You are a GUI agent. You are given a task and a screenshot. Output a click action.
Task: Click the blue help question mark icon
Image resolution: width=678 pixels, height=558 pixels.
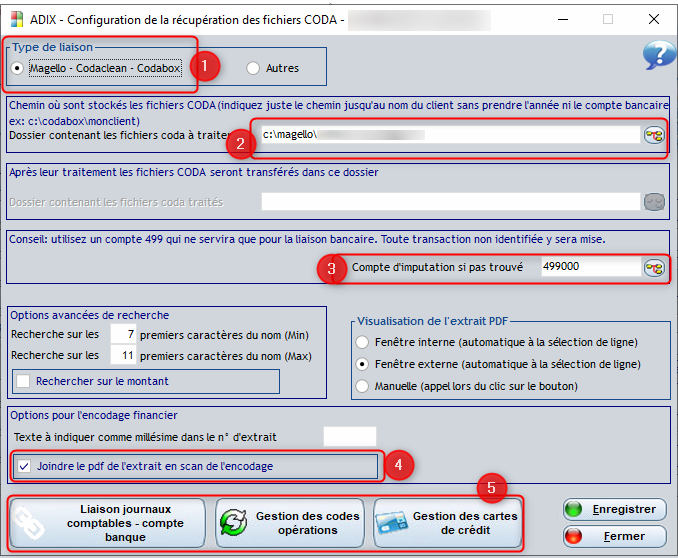click(x=659, y=55)
